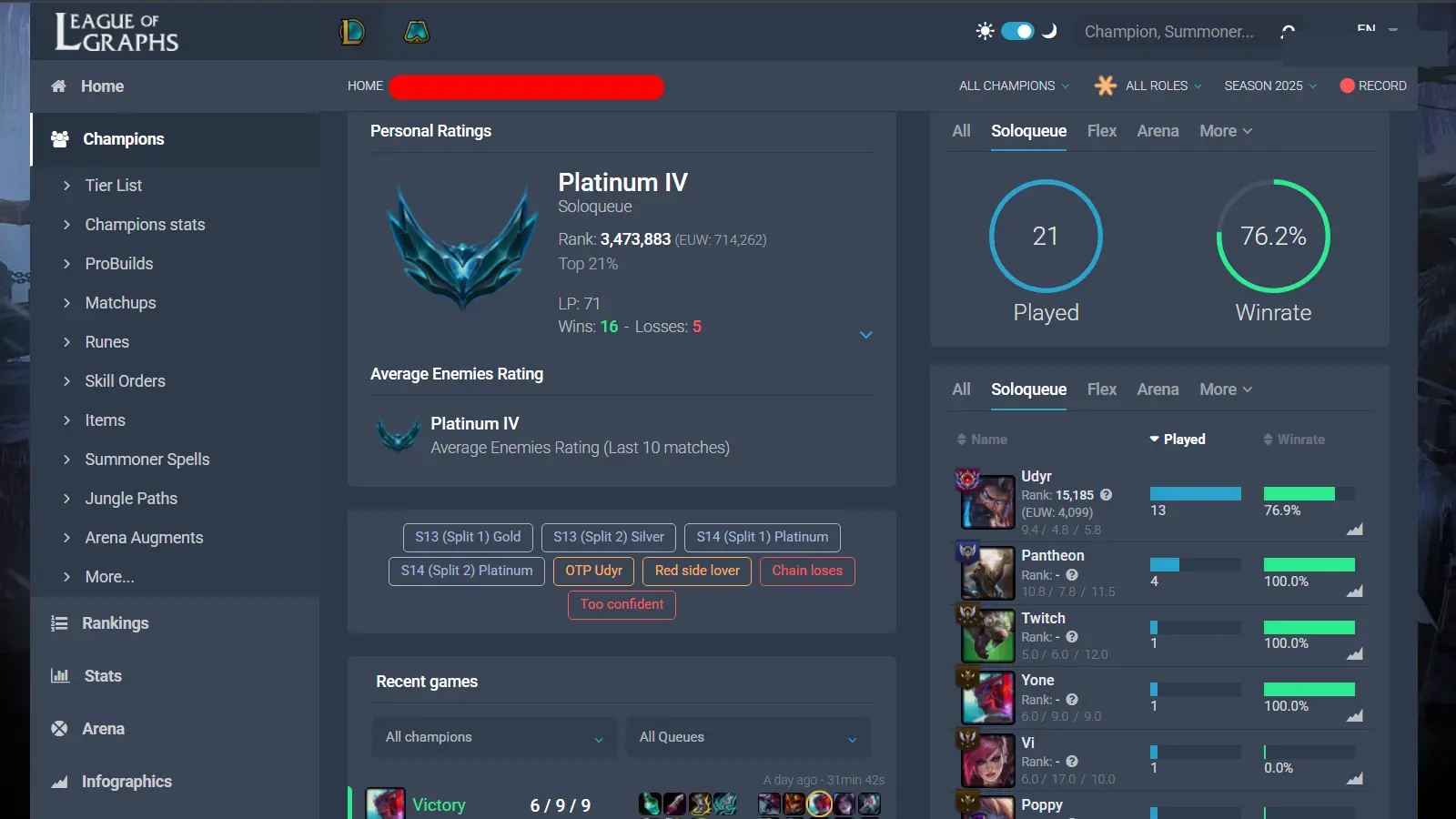Open the Season 2025 dropdown

click(x=1270, y=86)
